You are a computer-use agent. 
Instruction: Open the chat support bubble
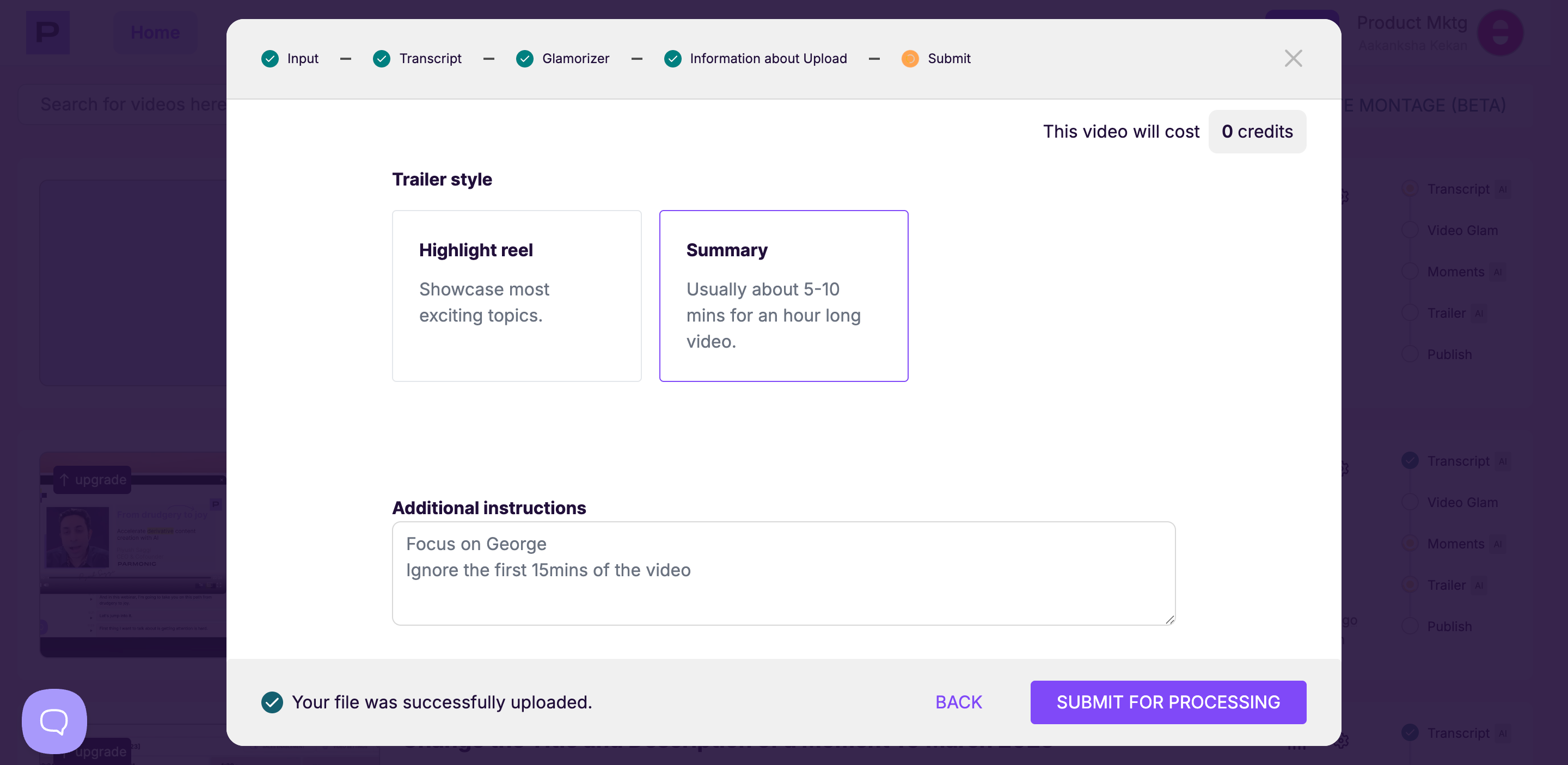click(x=54, y=720)
